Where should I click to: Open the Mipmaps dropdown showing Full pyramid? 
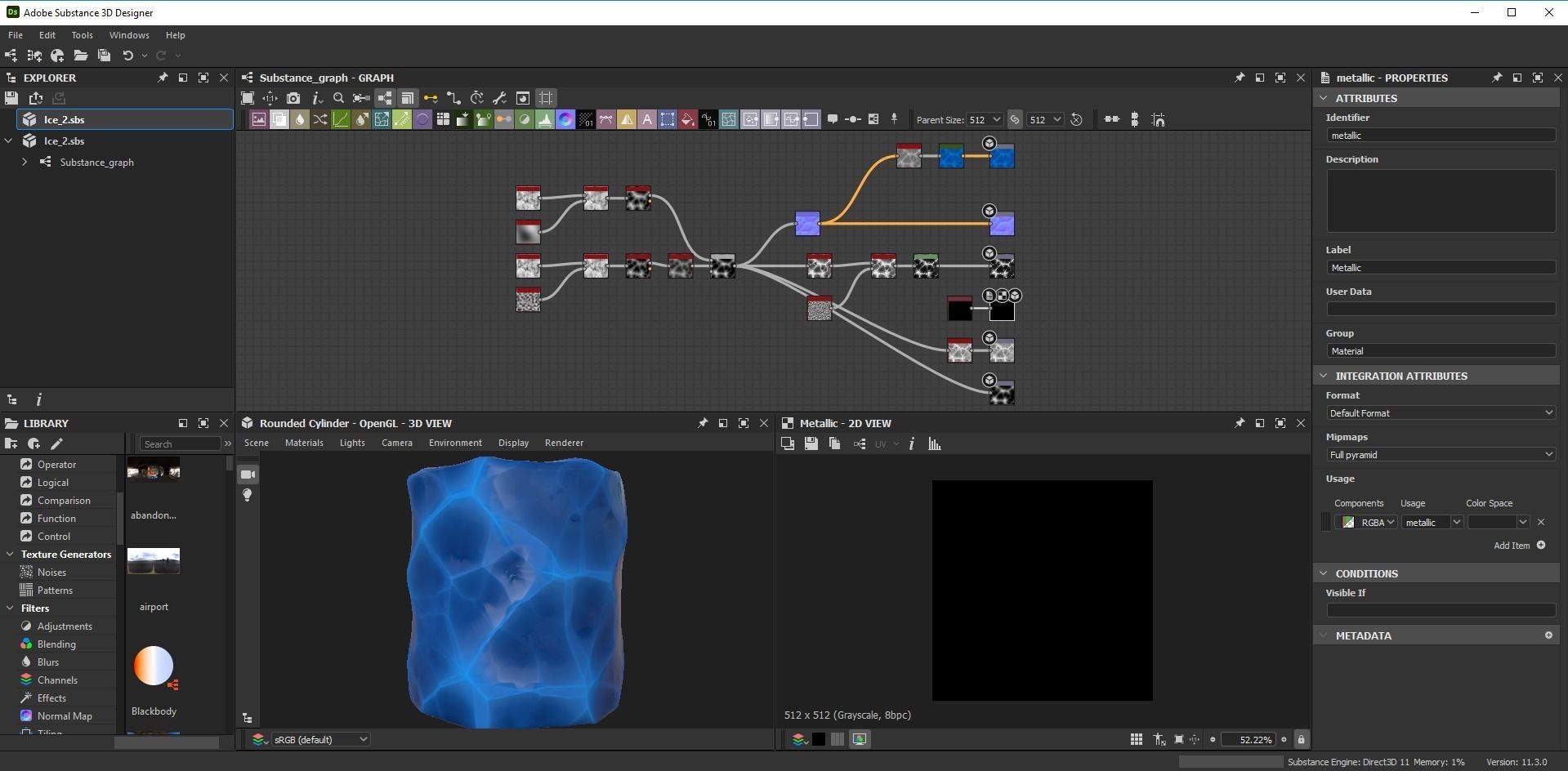(x=1441, y=455)
